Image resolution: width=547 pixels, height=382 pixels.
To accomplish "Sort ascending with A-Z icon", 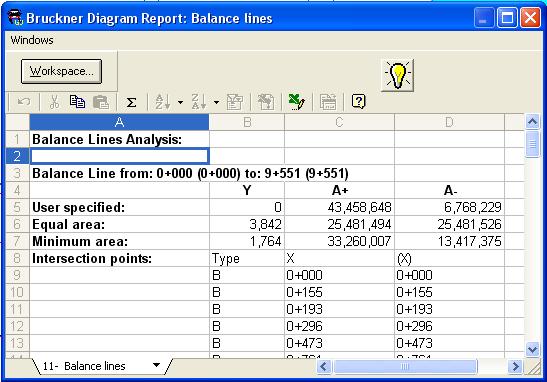I will tap(163, 102).
